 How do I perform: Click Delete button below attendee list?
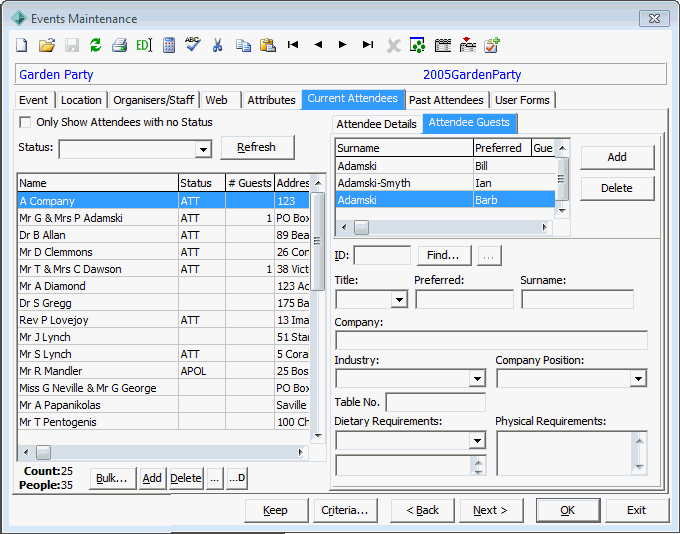[186, 478]
